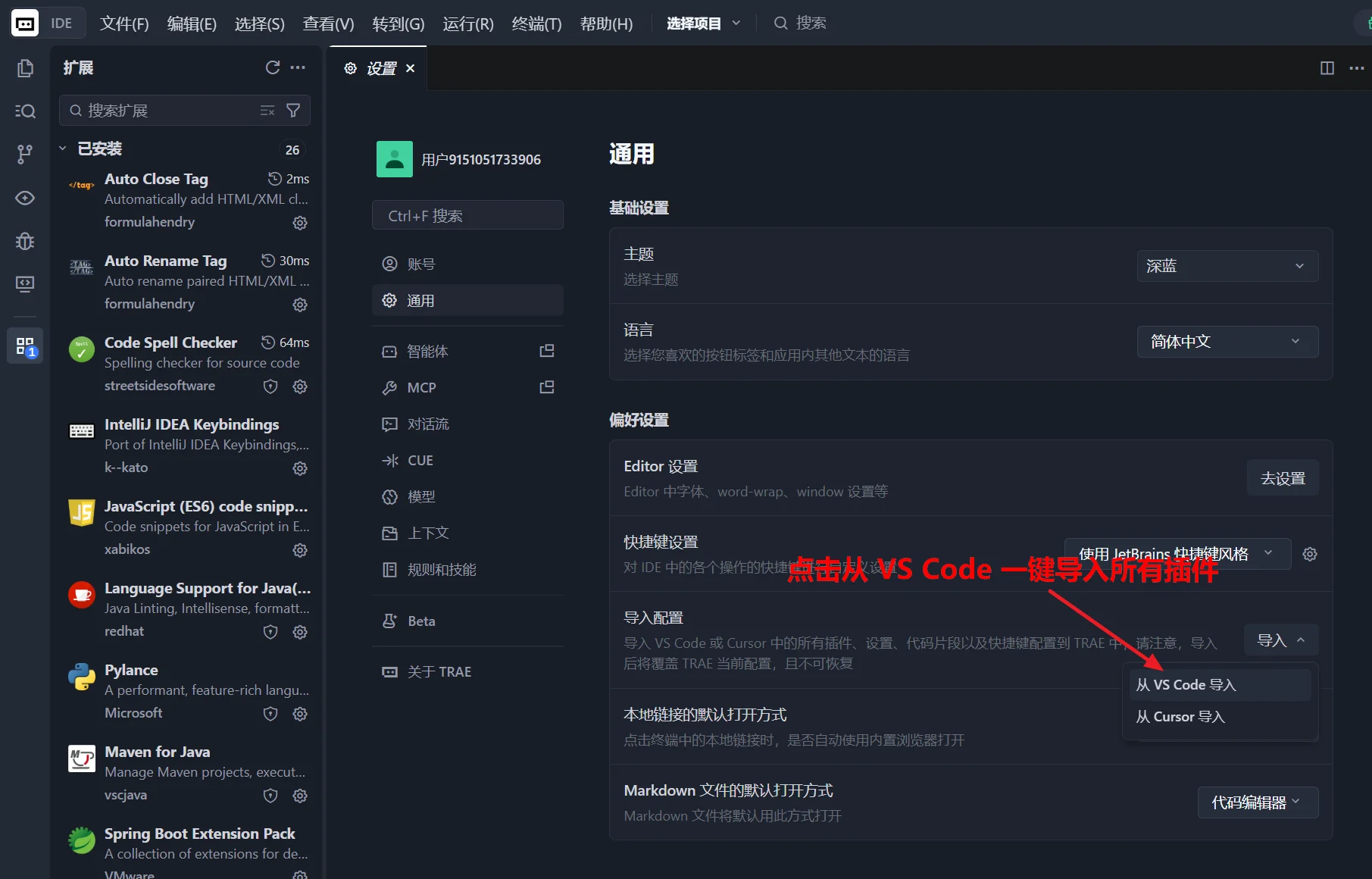Viewport: 1372px width, 879px height.
Task: Open keybinding settings gear icon
Action: click(x=1309, y=554)
